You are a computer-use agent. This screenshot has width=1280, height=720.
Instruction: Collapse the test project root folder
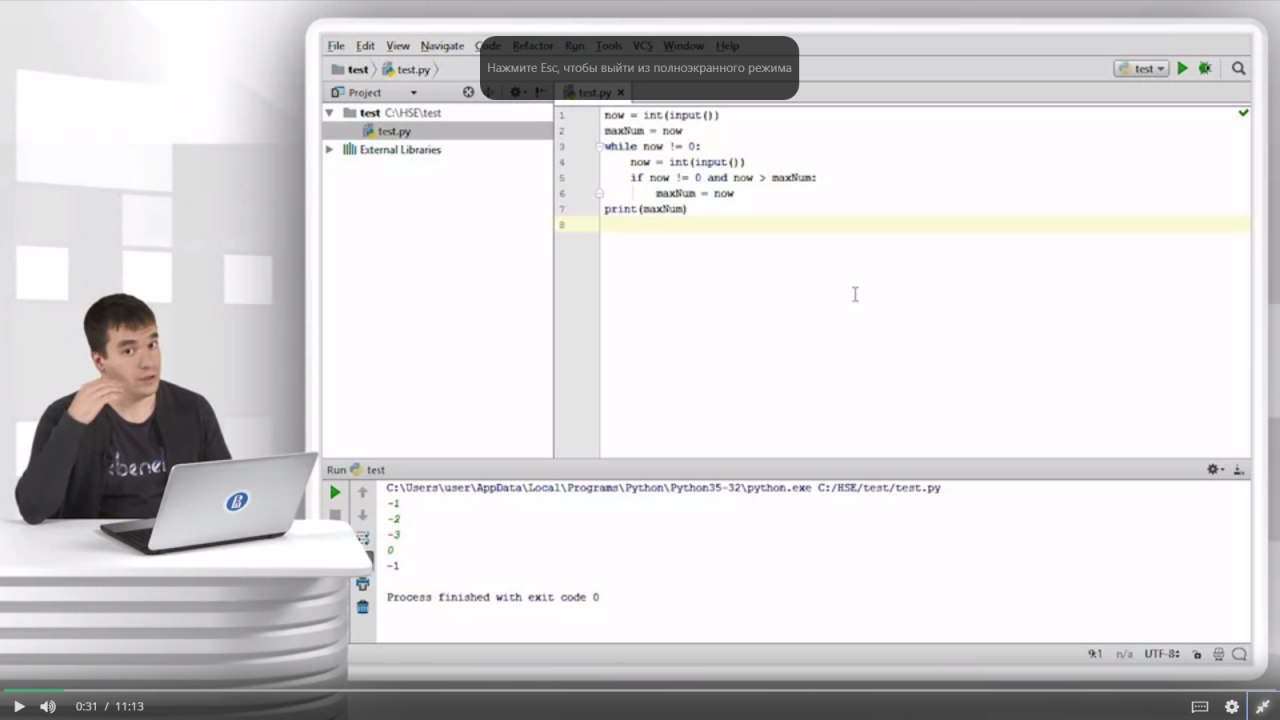[329, 113]
